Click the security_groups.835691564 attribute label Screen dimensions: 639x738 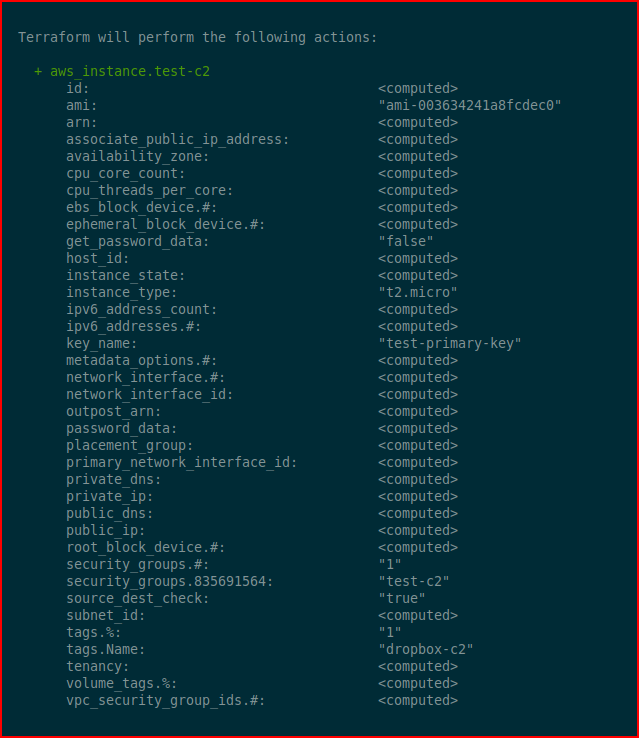(x=169, y=582)
